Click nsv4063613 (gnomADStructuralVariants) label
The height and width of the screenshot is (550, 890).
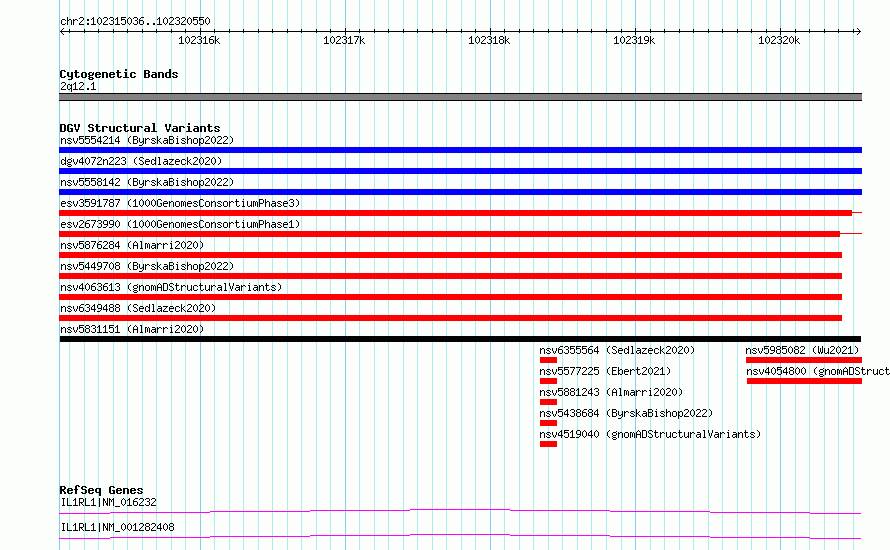coord(171,287)
